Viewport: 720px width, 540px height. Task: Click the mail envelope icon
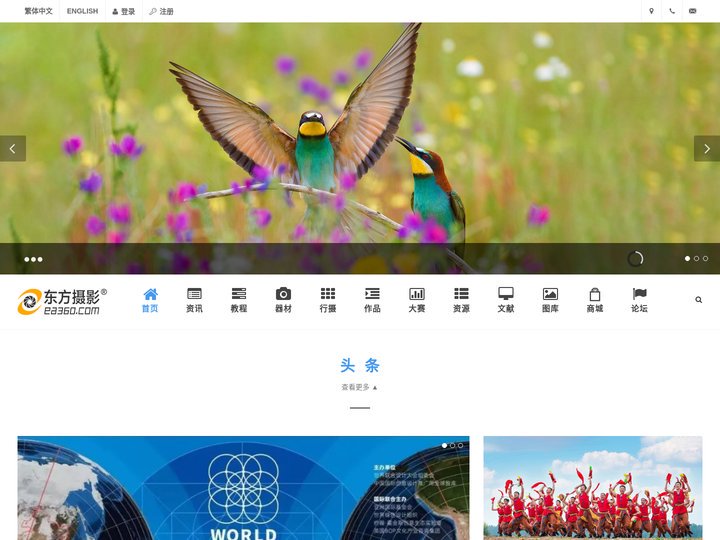pyautogui.click(x=693, y=11)
